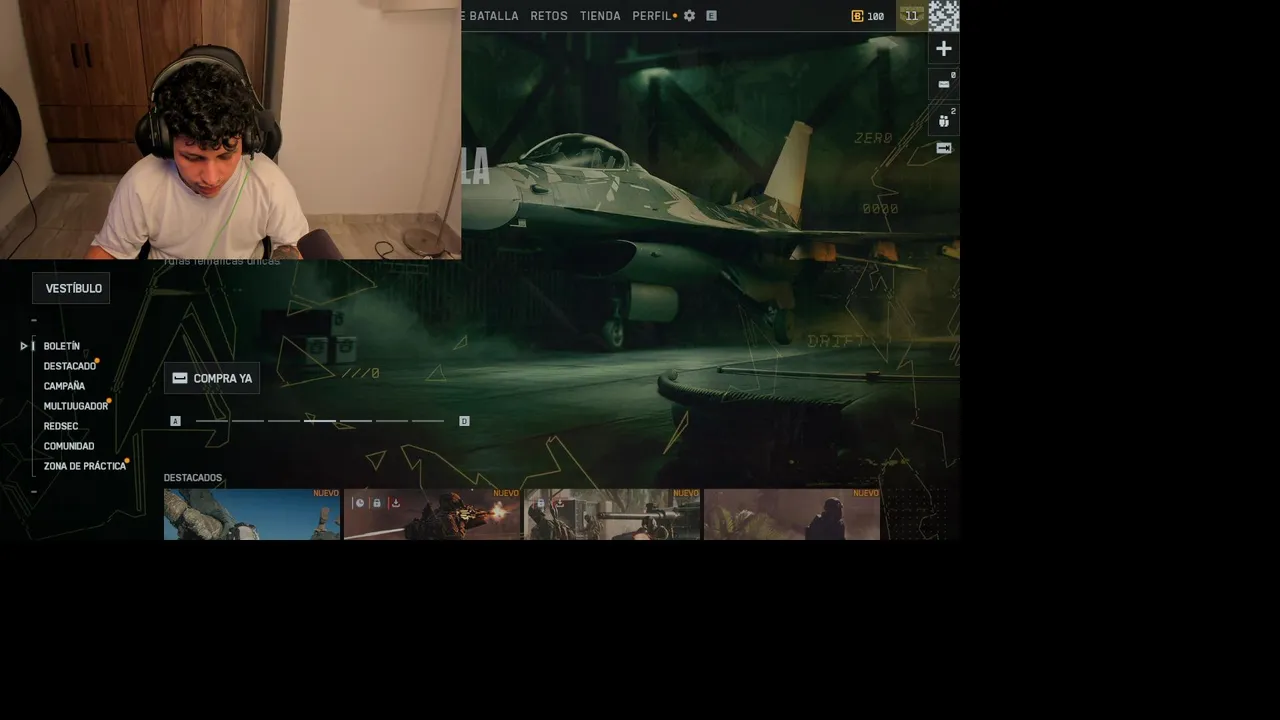Image resolution: width=1280 pixels, height=720 pixels.
Task: Click the pixelated player avatar
Action: (944, 16)
